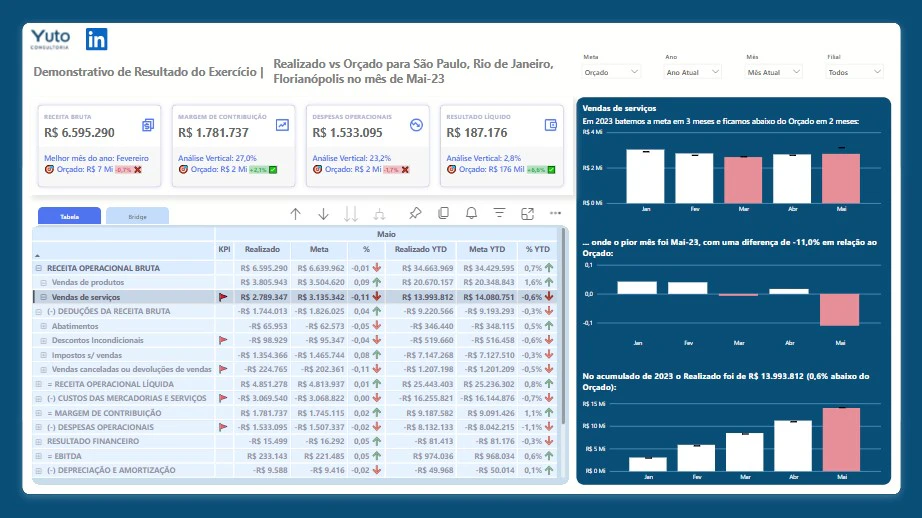The image size is (922, 518).
Task: Enable drill down with the down arrow
Action: pyautogui.click(x=323, y=214)
